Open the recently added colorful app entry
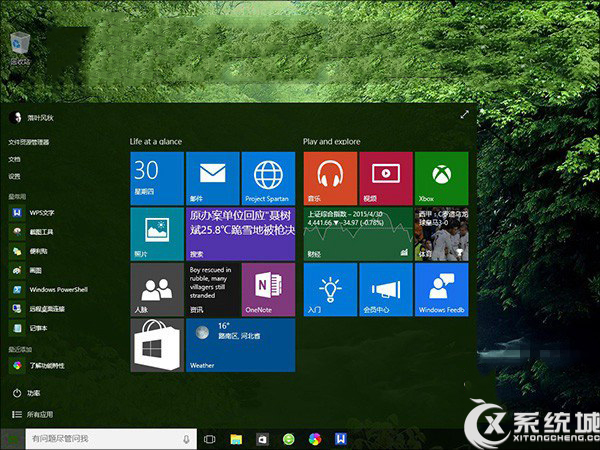600x450 pixels. 37,365
